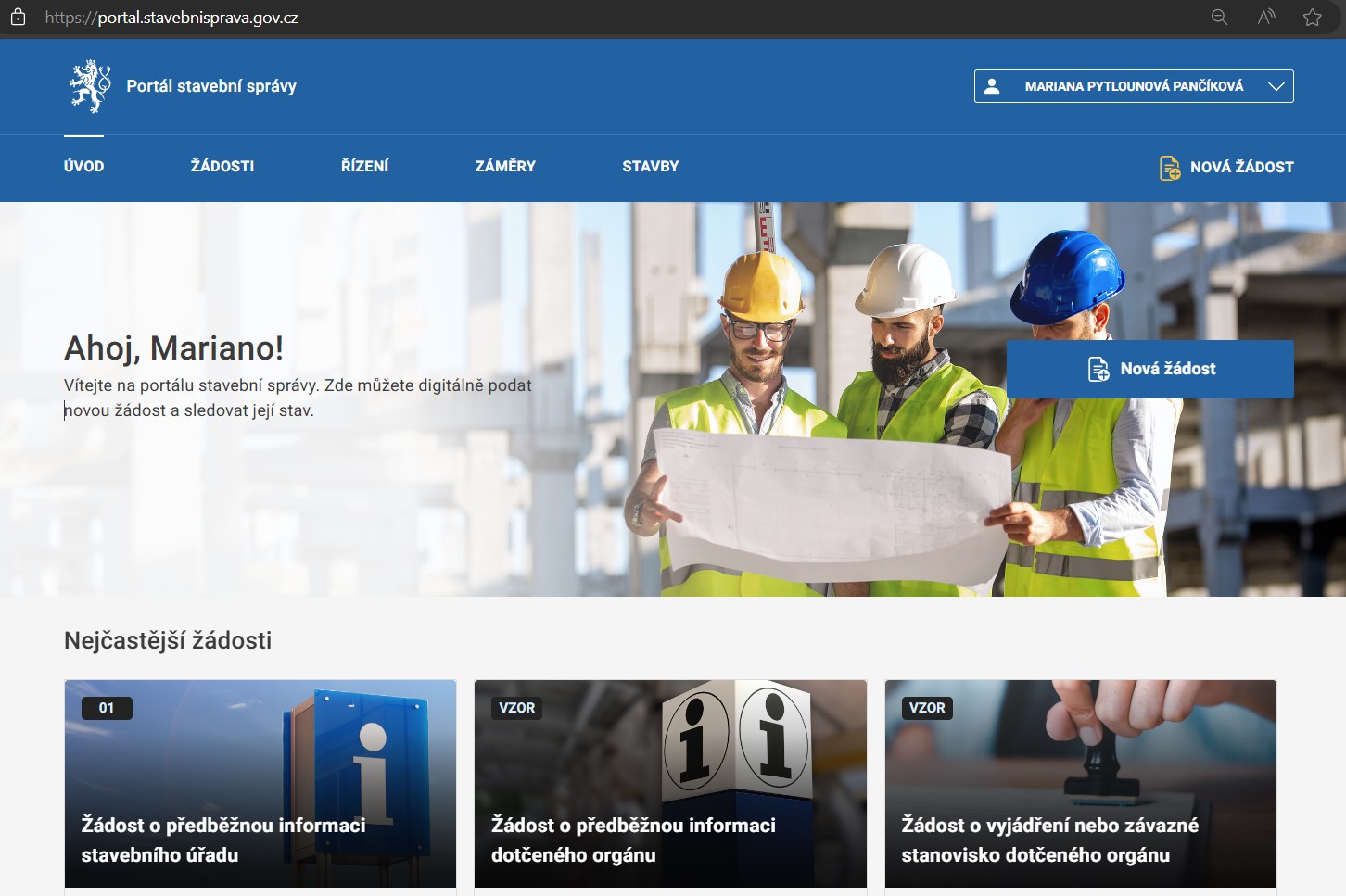This screenshot has height=896, width=1346.
Task: Select the ZÁMĚRY menu item
Action: pos(505,167)
